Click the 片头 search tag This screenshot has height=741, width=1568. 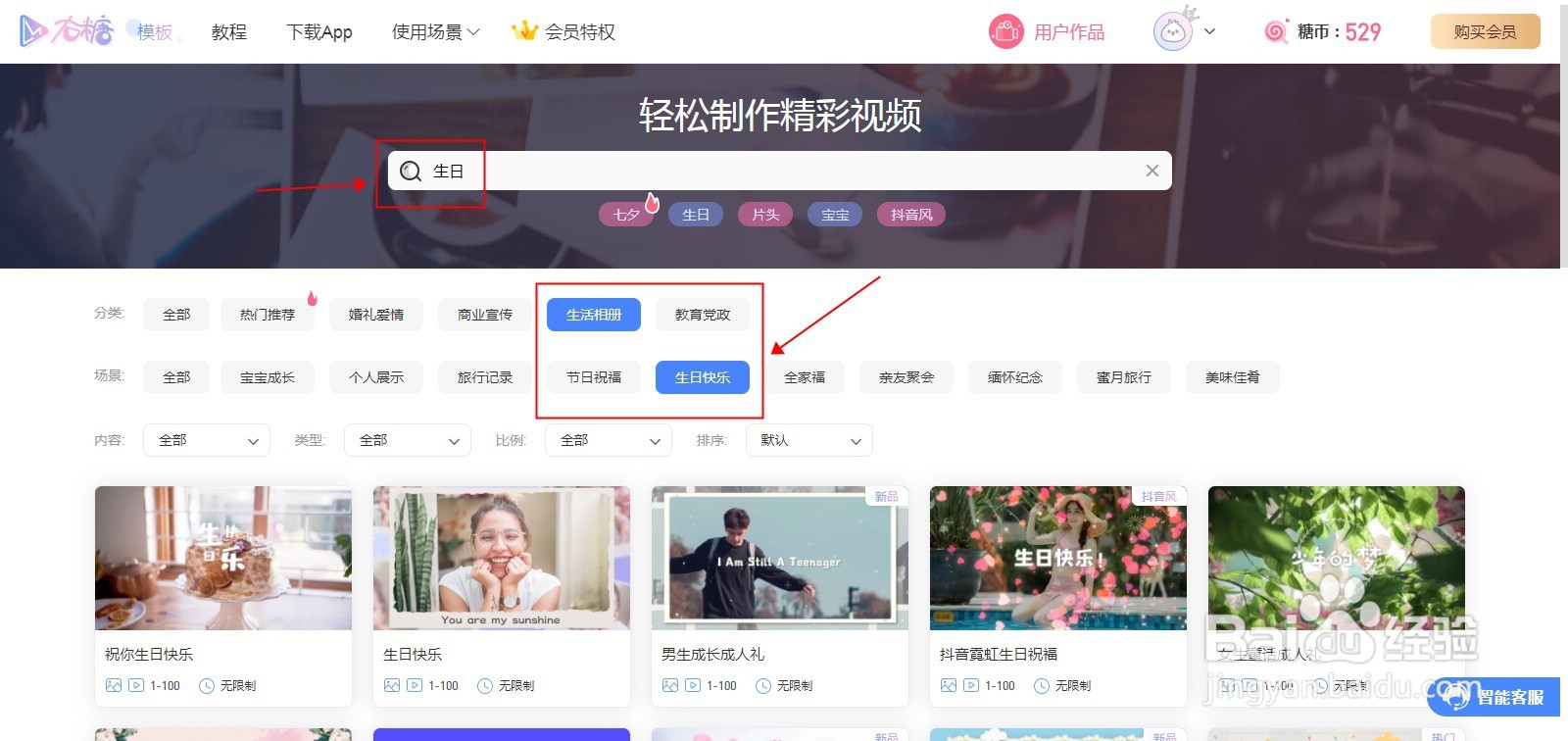coord(765,215)
